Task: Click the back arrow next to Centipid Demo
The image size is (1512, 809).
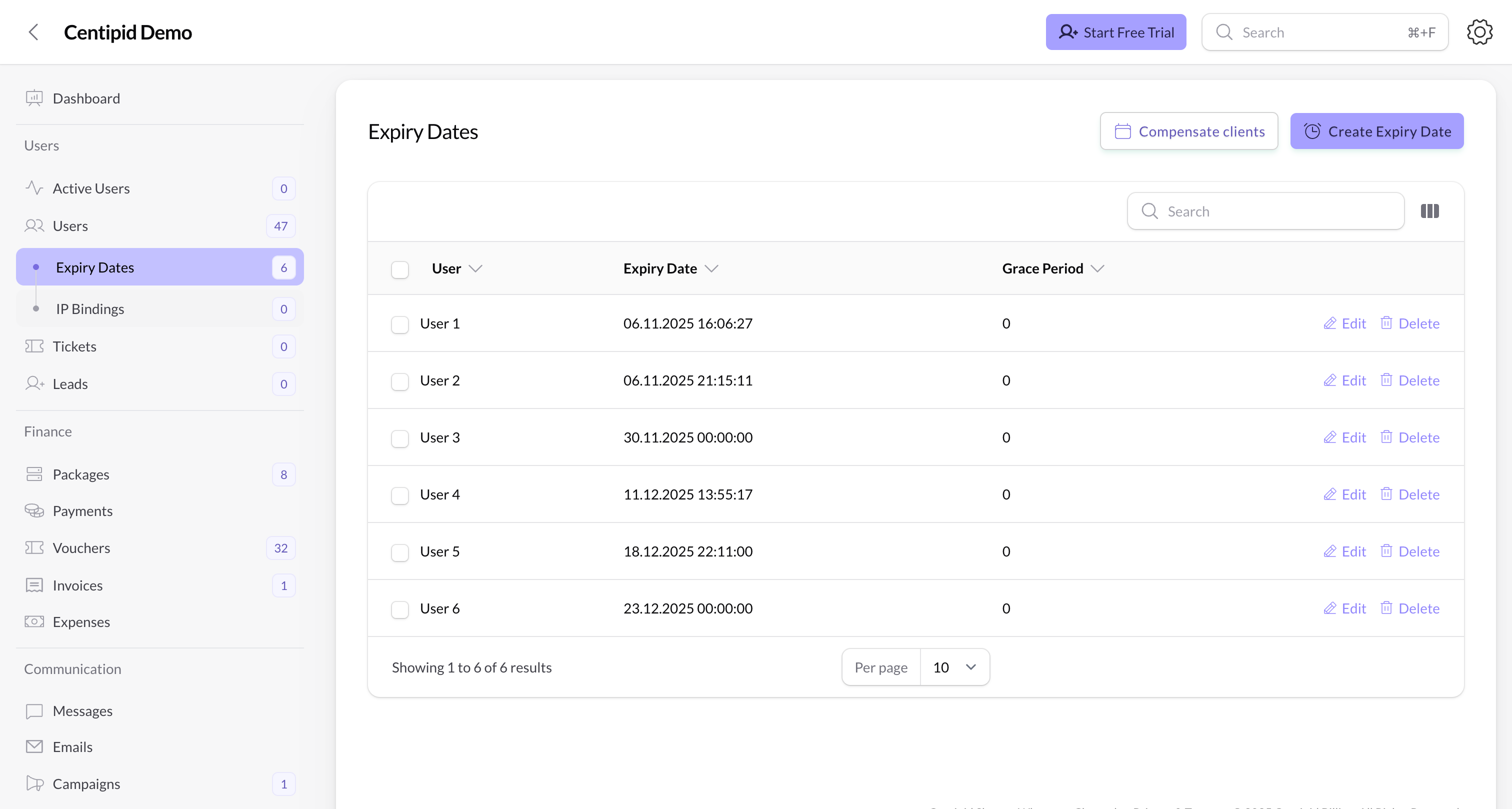Action: click(33, 32)
